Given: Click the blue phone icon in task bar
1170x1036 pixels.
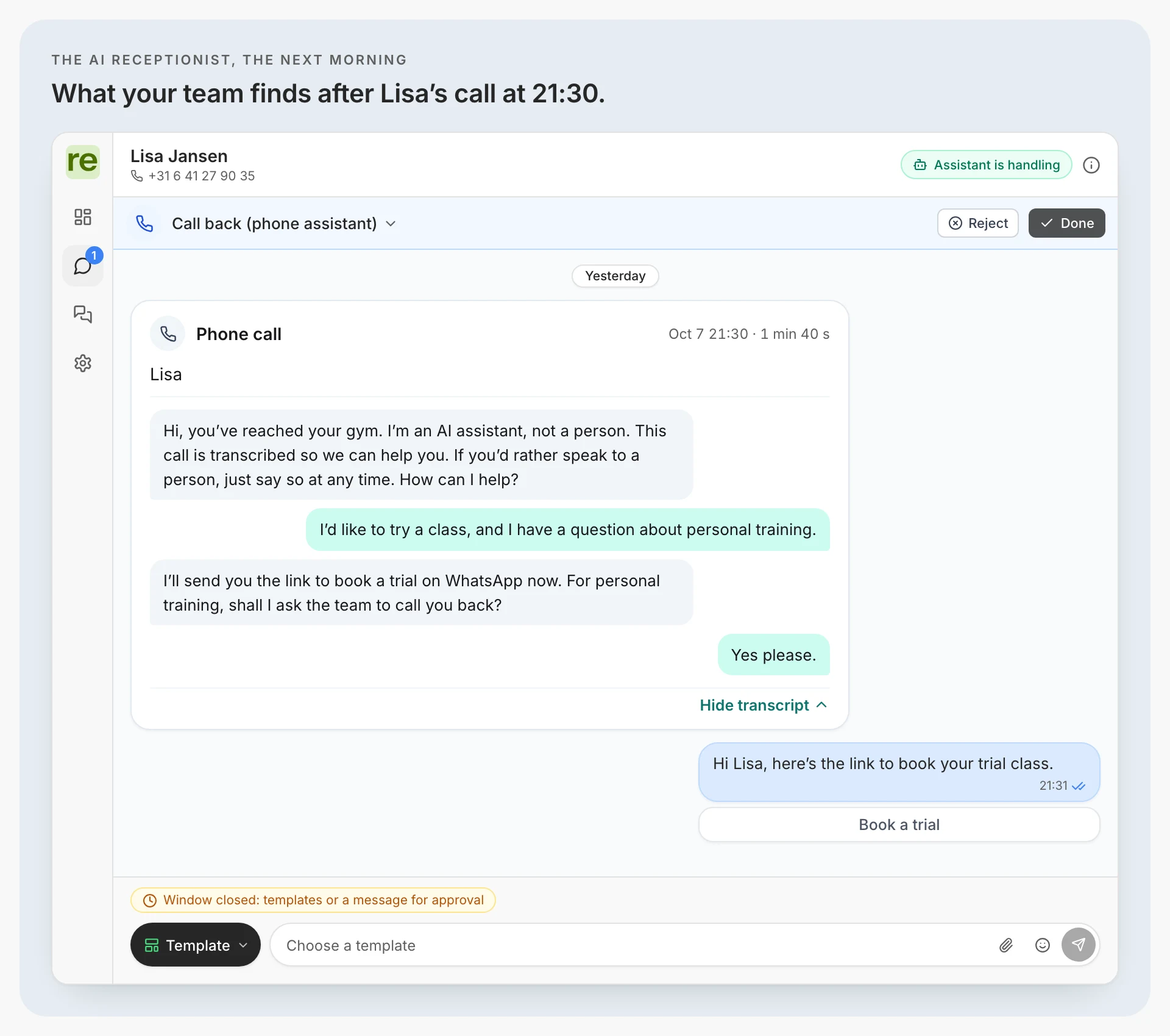Looking at the screenshot, I should (x=144, y=224).
